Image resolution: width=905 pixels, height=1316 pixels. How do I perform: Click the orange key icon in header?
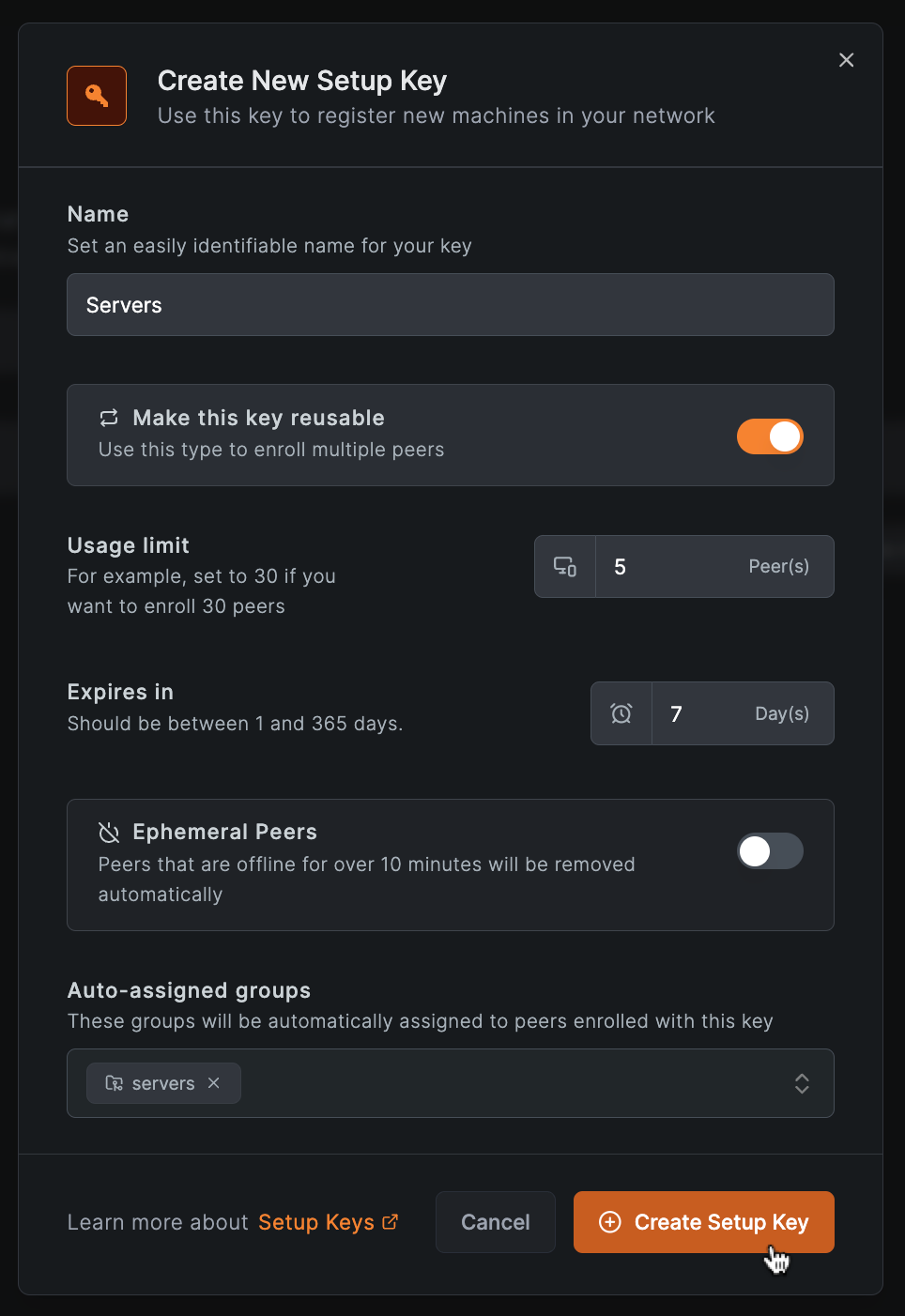point(97,96)
